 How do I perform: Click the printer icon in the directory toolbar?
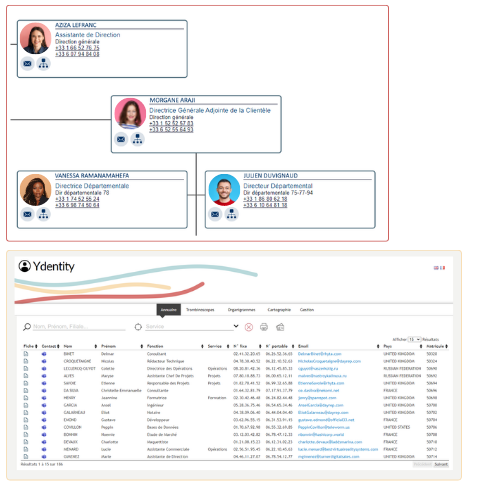(x=264, y=327)
